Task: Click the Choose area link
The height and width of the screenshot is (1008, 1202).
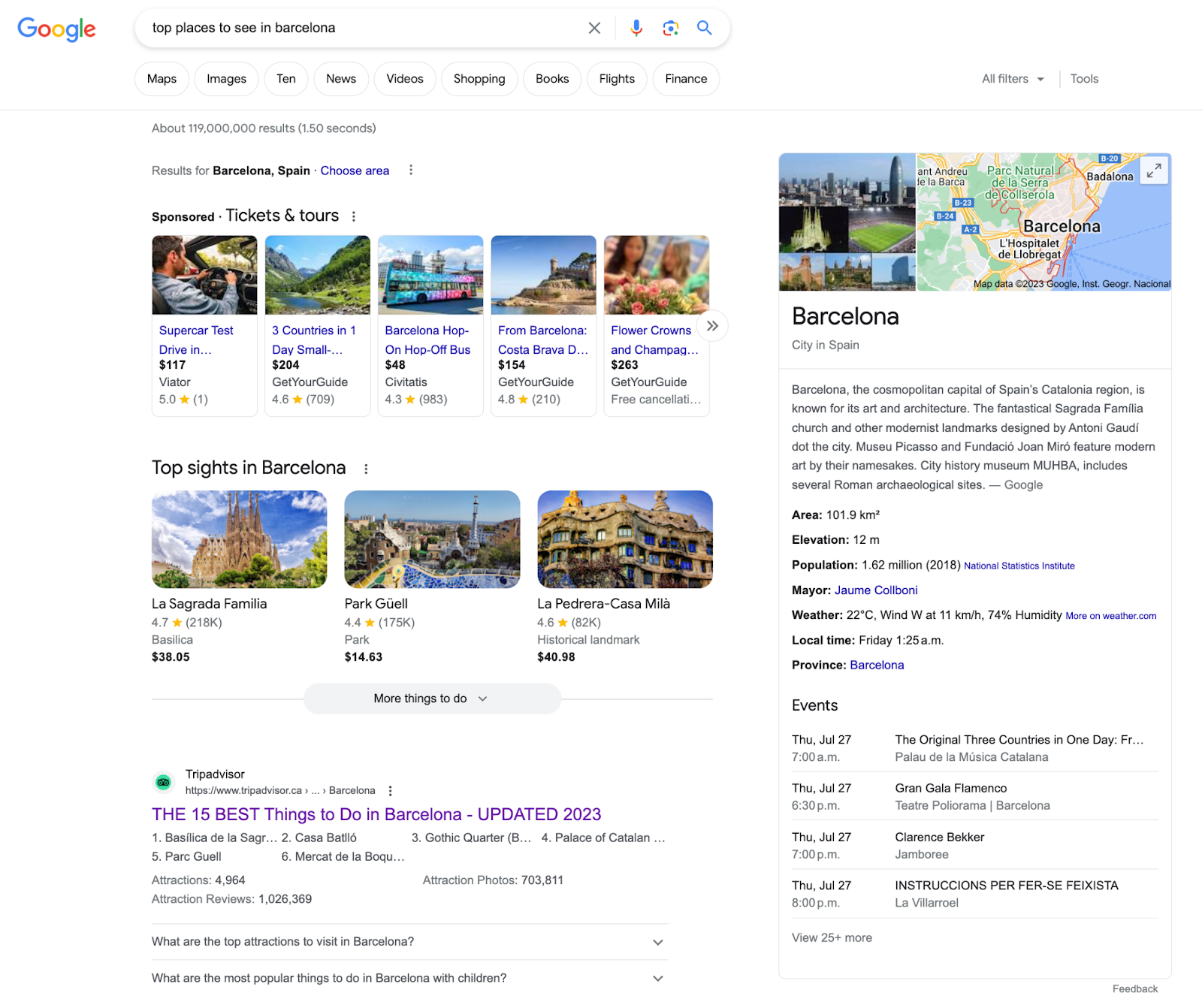Action: [x=355, y=171]
